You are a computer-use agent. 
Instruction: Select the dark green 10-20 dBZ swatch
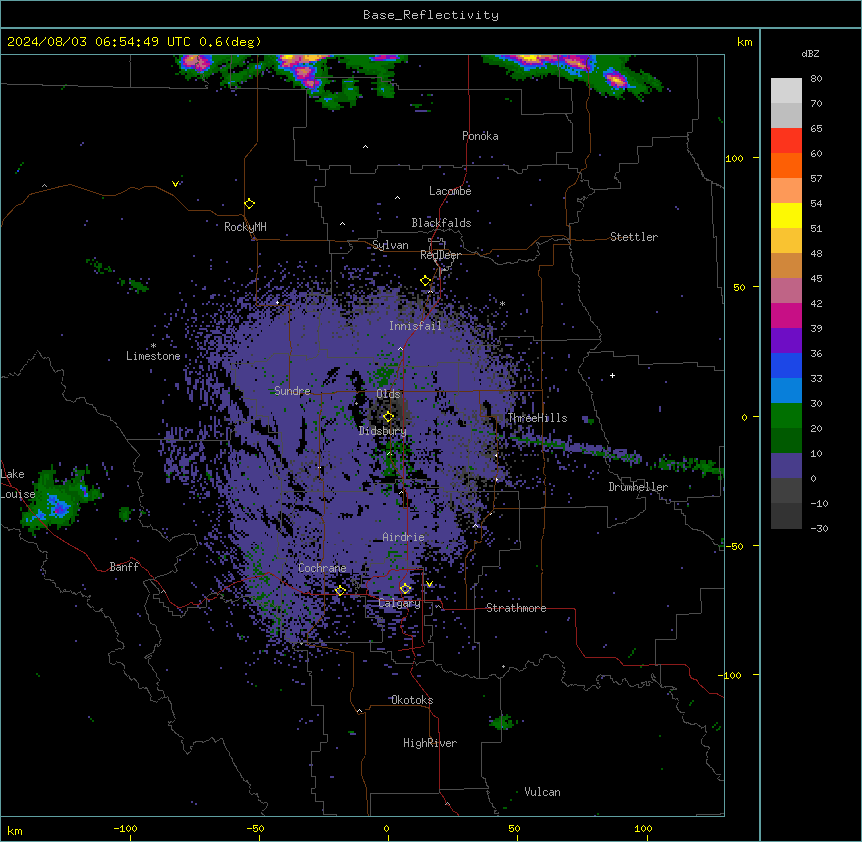786,441
